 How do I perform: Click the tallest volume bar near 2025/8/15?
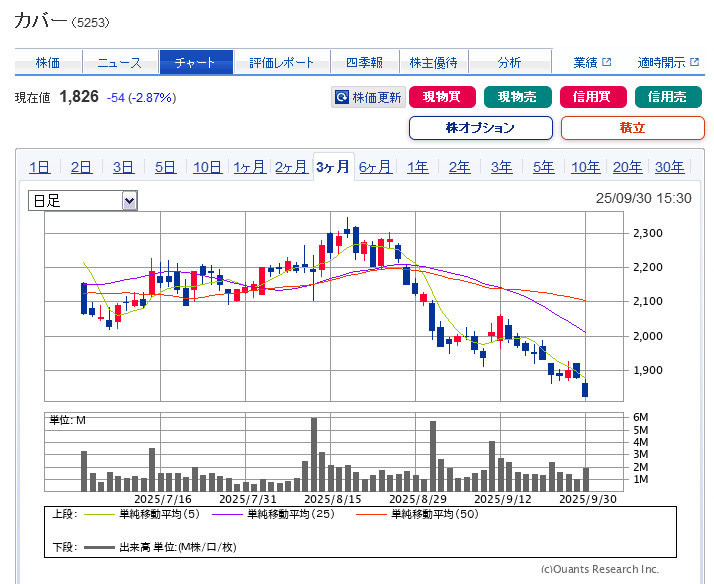(x=314, y=454)
